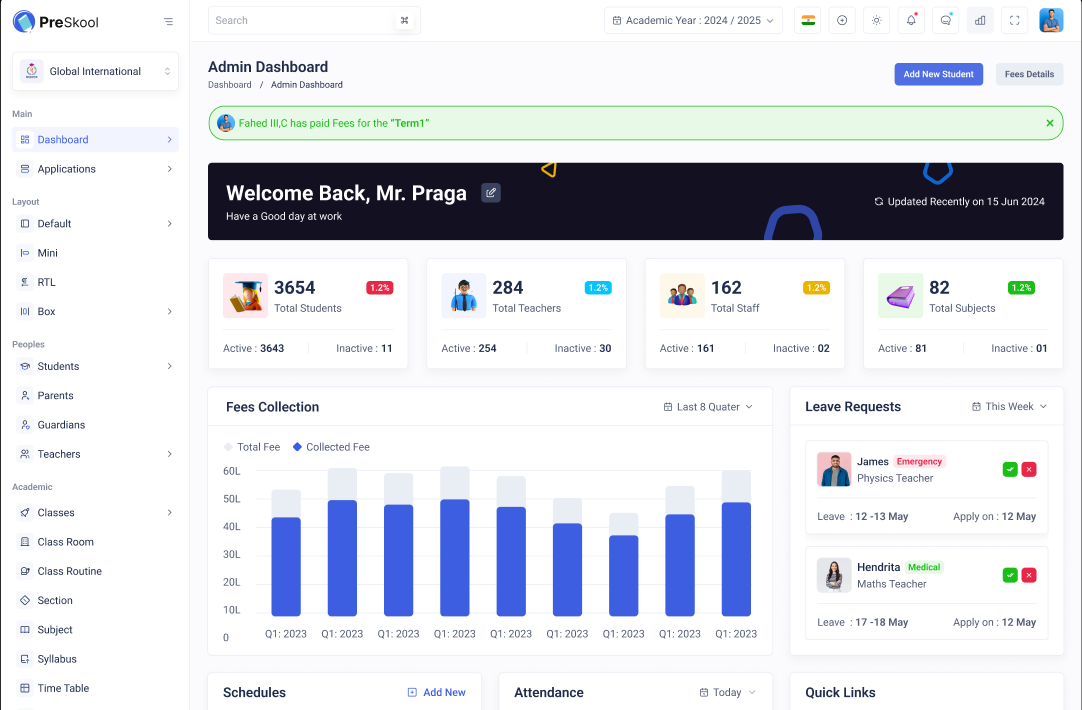
Task: Click the Fees Details button
Action: (x=1029, y=74)
